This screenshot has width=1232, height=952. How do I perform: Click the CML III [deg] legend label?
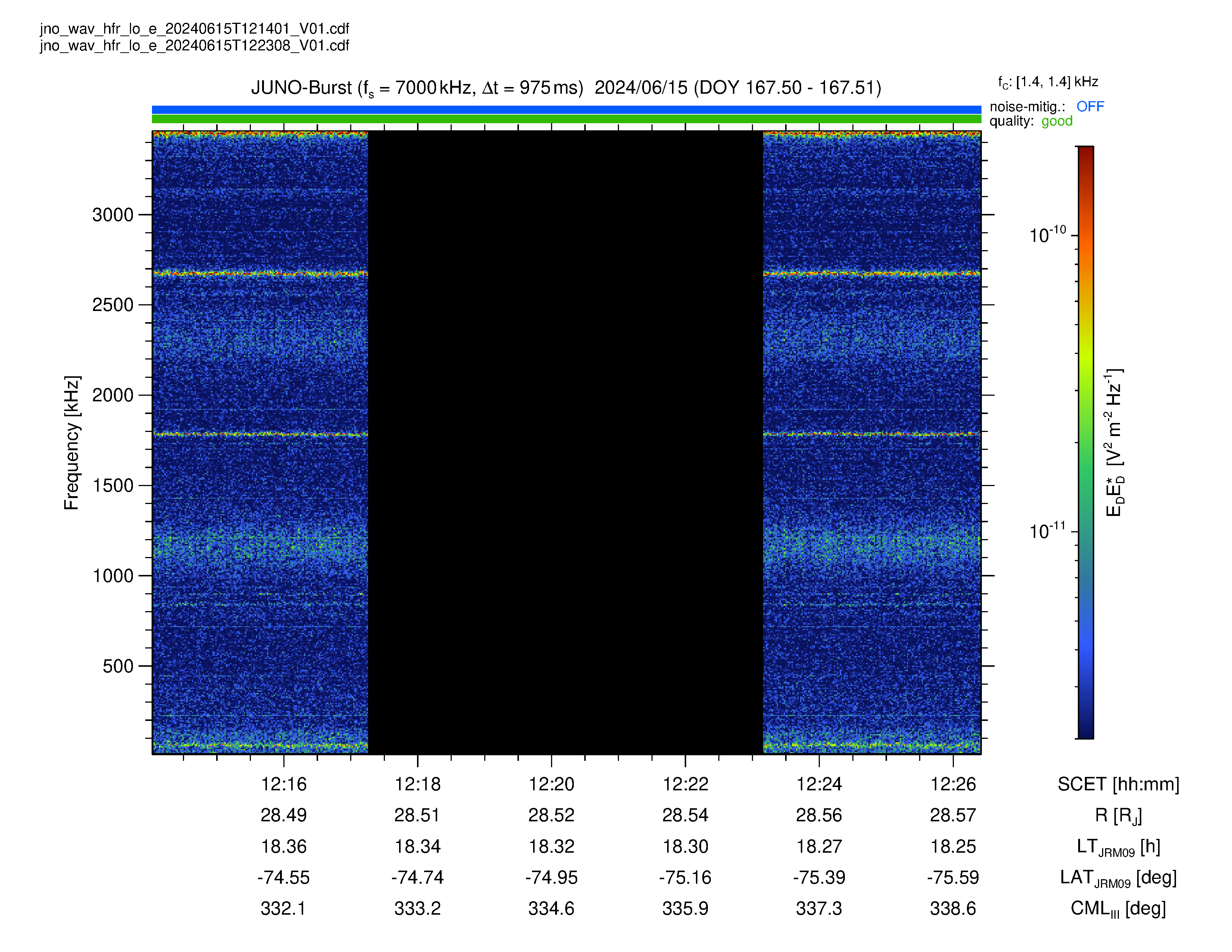coord(1118,909)
